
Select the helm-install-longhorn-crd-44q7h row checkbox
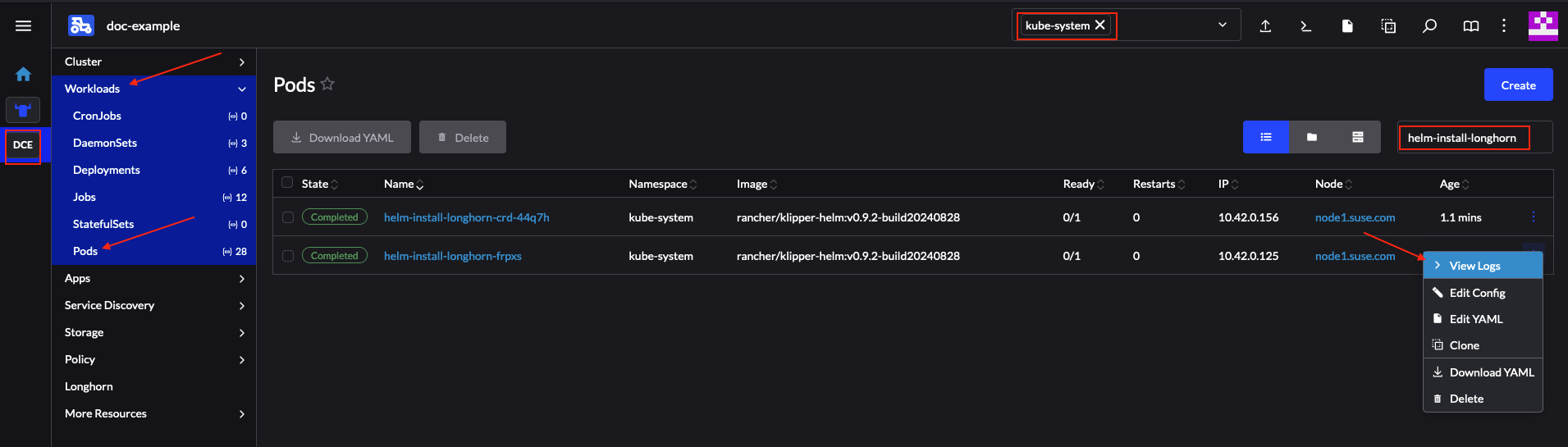(x=288, y=217)
